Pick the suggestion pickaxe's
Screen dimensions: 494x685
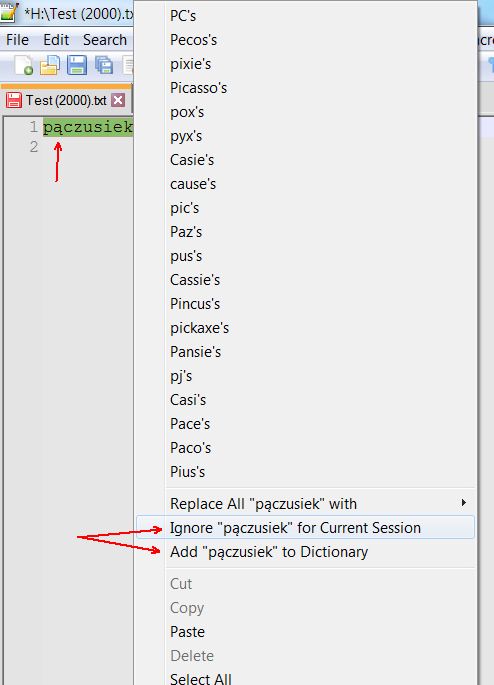click(305, 328)
